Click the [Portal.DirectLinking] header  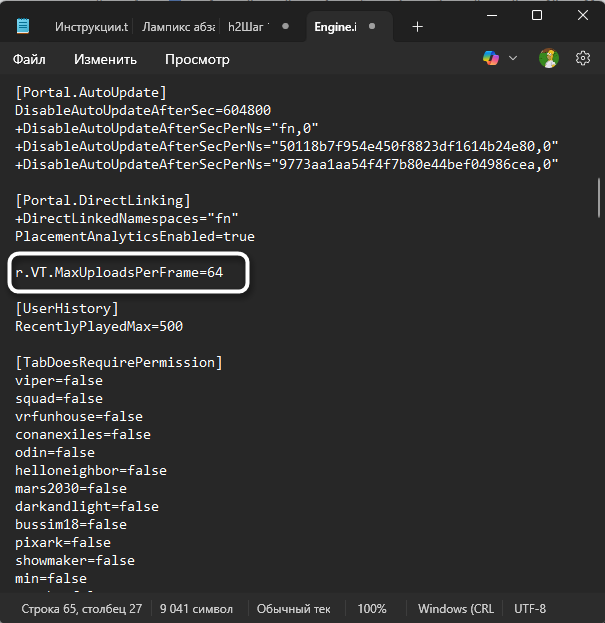[103, 200]
